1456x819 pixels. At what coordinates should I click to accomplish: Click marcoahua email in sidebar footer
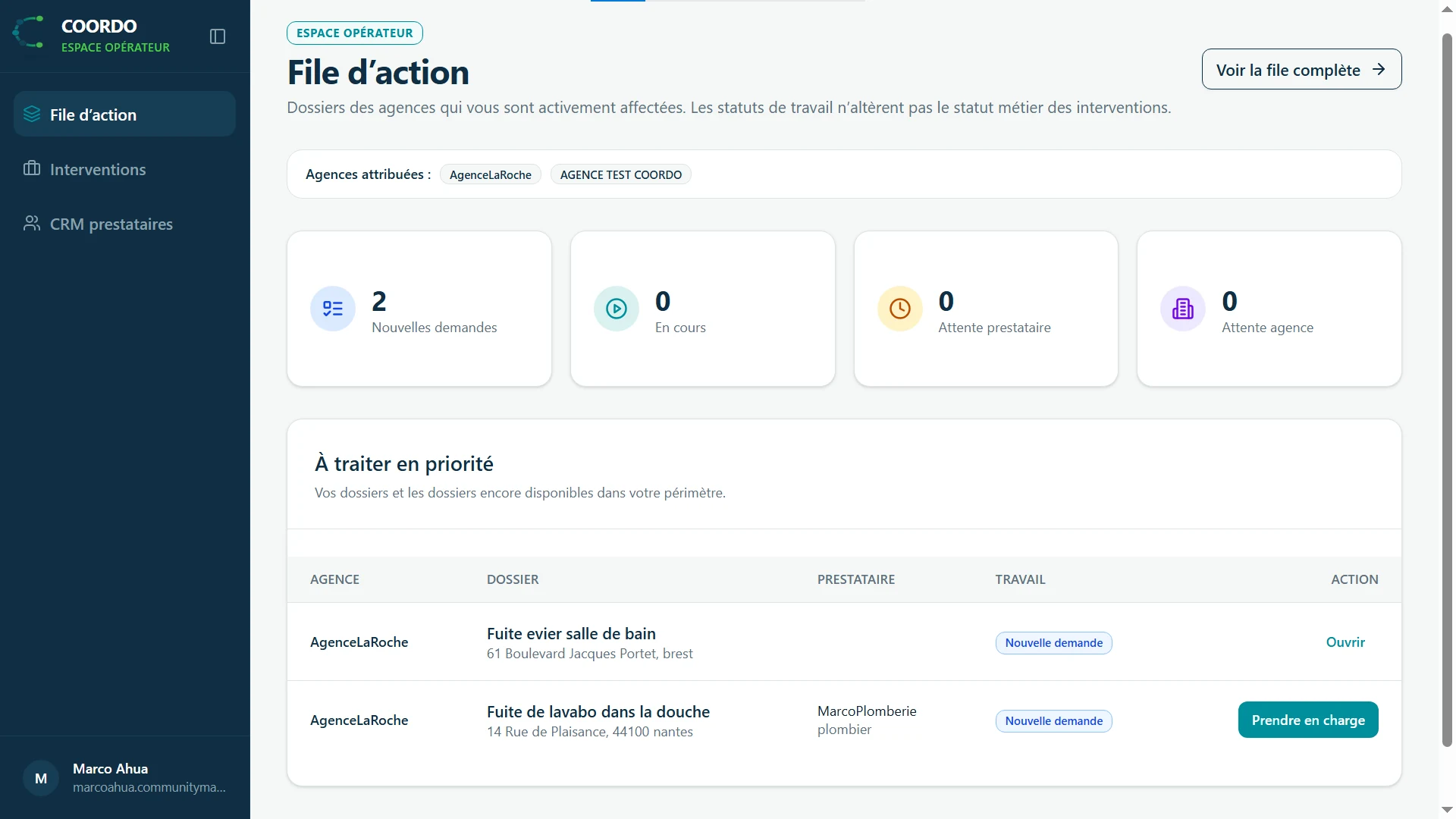tap(149, 787)
